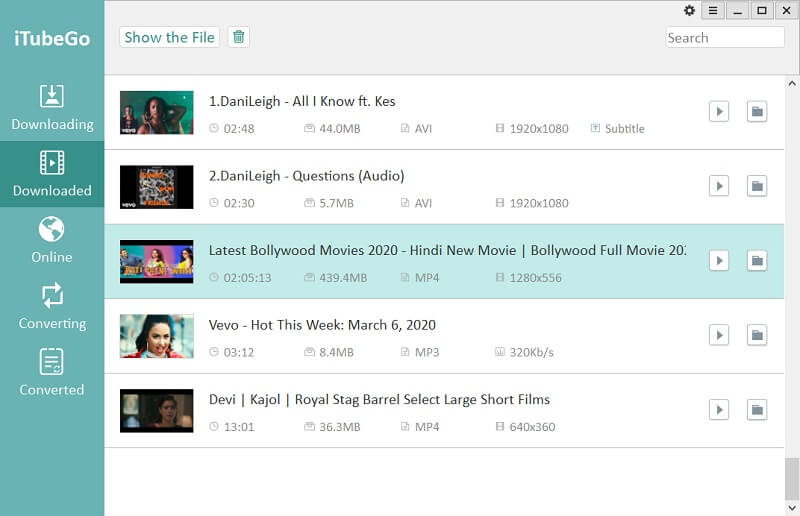Screen dimensions: 800x516
Task: Open the Converted files section
Action: (x=52, y=373)
